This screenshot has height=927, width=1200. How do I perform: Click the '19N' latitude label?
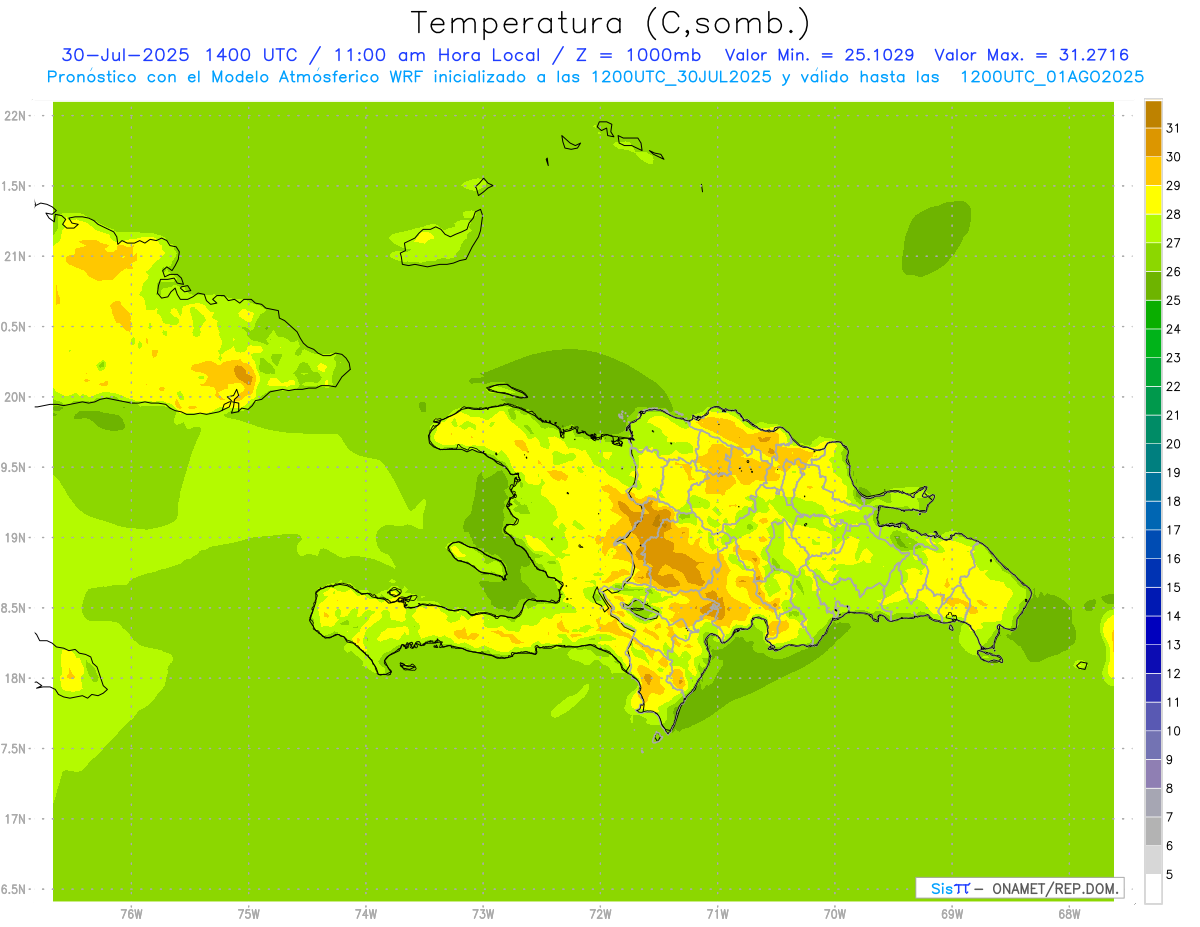point(15,538)
